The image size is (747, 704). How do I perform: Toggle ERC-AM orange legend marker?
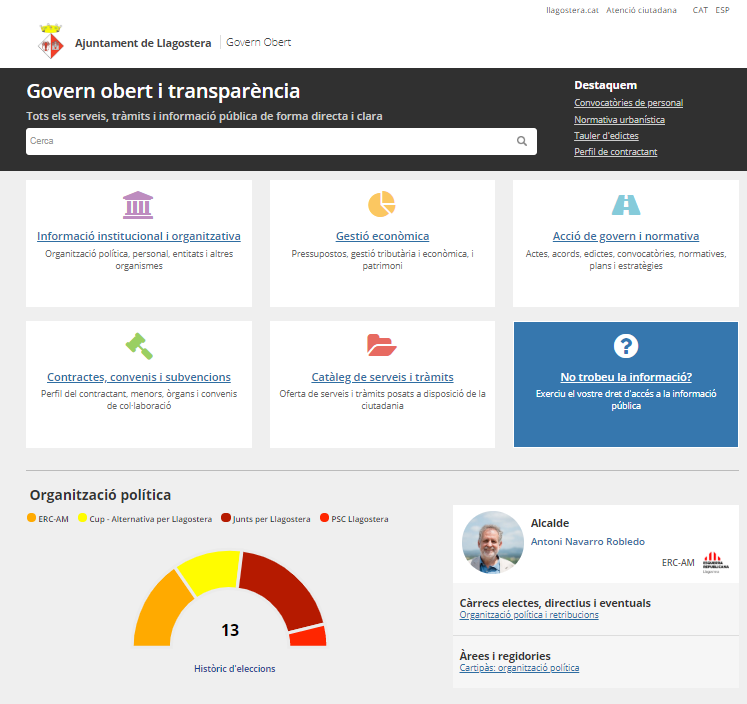32,519
